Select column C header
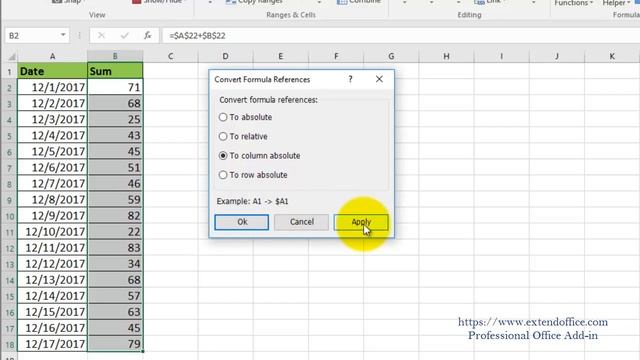The height and width of the screenshot is (360, 640). coord(170,56)
